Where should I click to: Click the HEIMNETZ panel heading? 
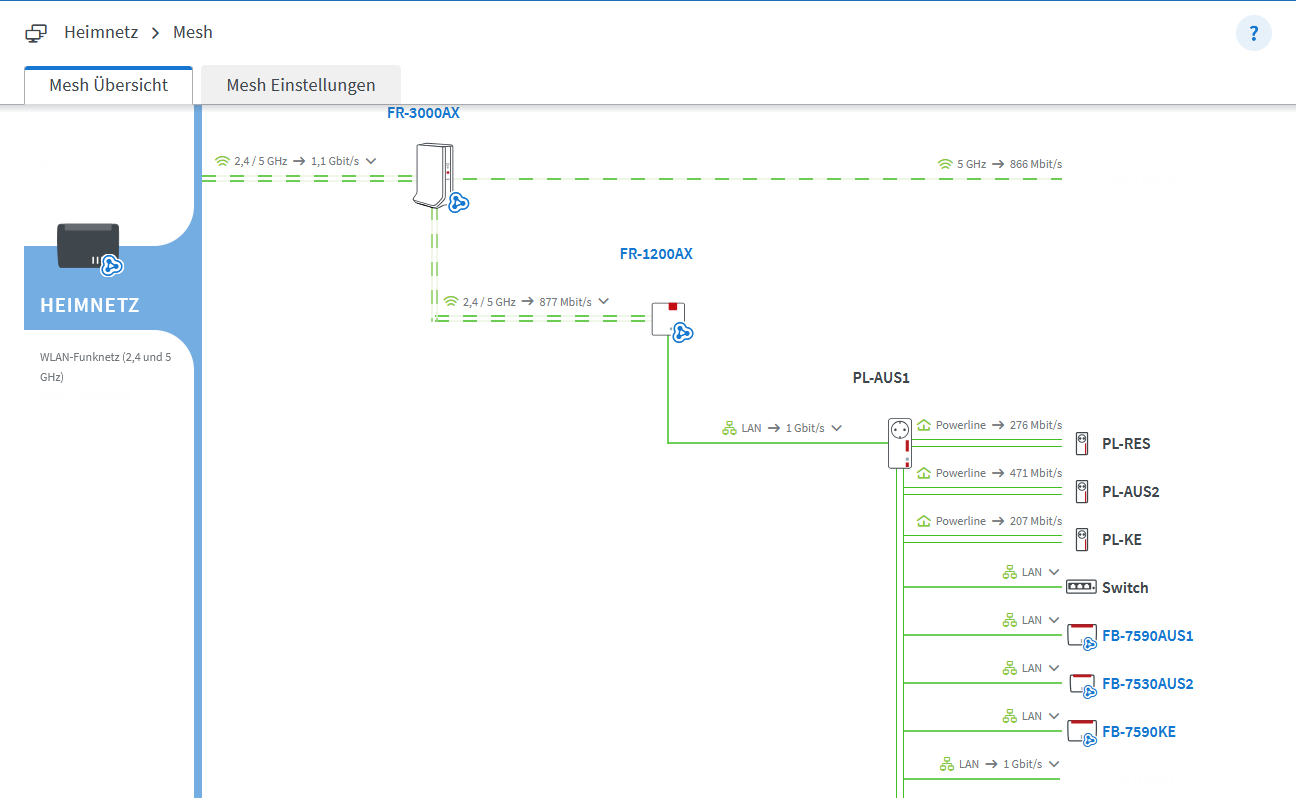(90, 305)
